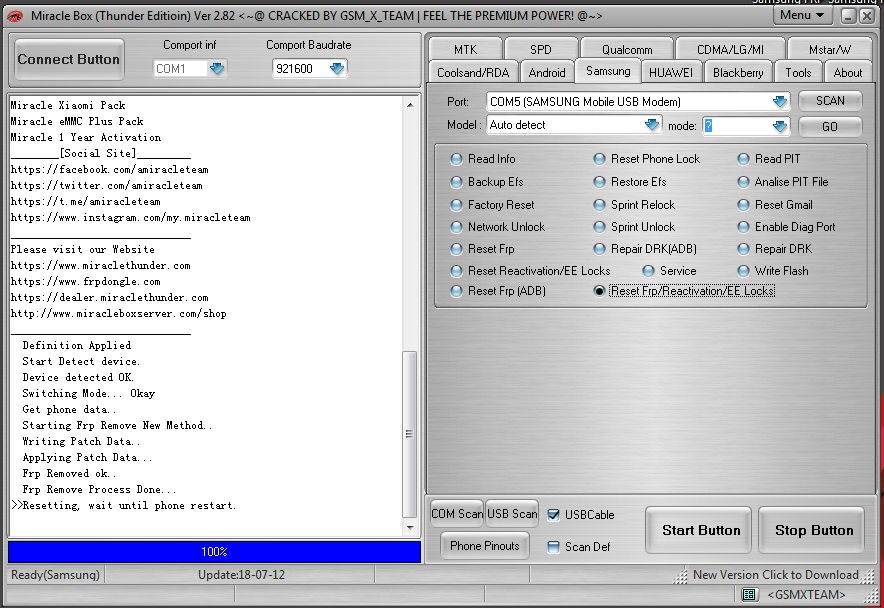Viewport: 884px width, 608px height.
Task: Click 'Ready(Samsung)' status bar entry
Action: (x=55, y=575)
